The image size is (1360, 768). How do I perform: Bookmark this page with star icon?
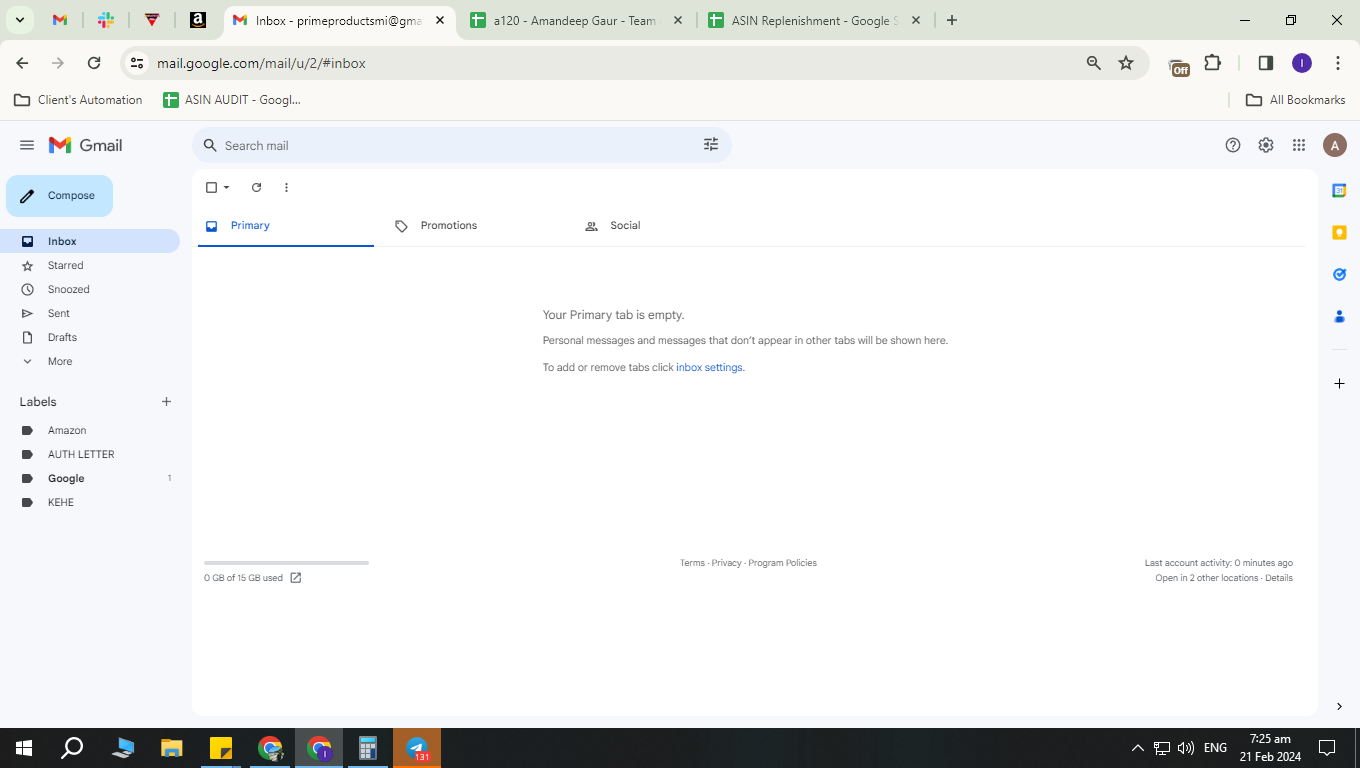tap(1126, 63)
